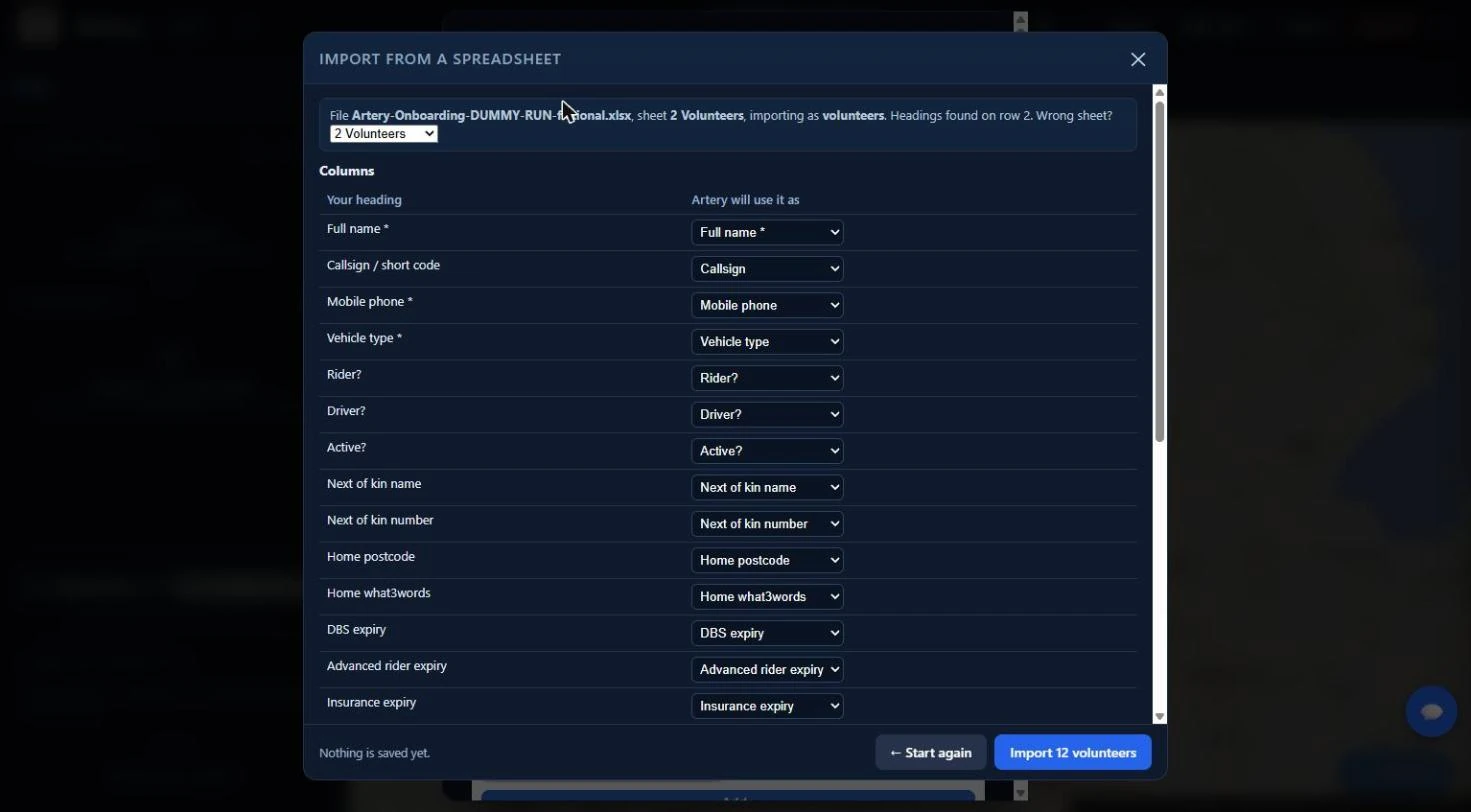Image resolution: width=1471 pixels, height=812 pixels.
Task: Click Import 12 volunteers button
Action: pos(1072,753)
